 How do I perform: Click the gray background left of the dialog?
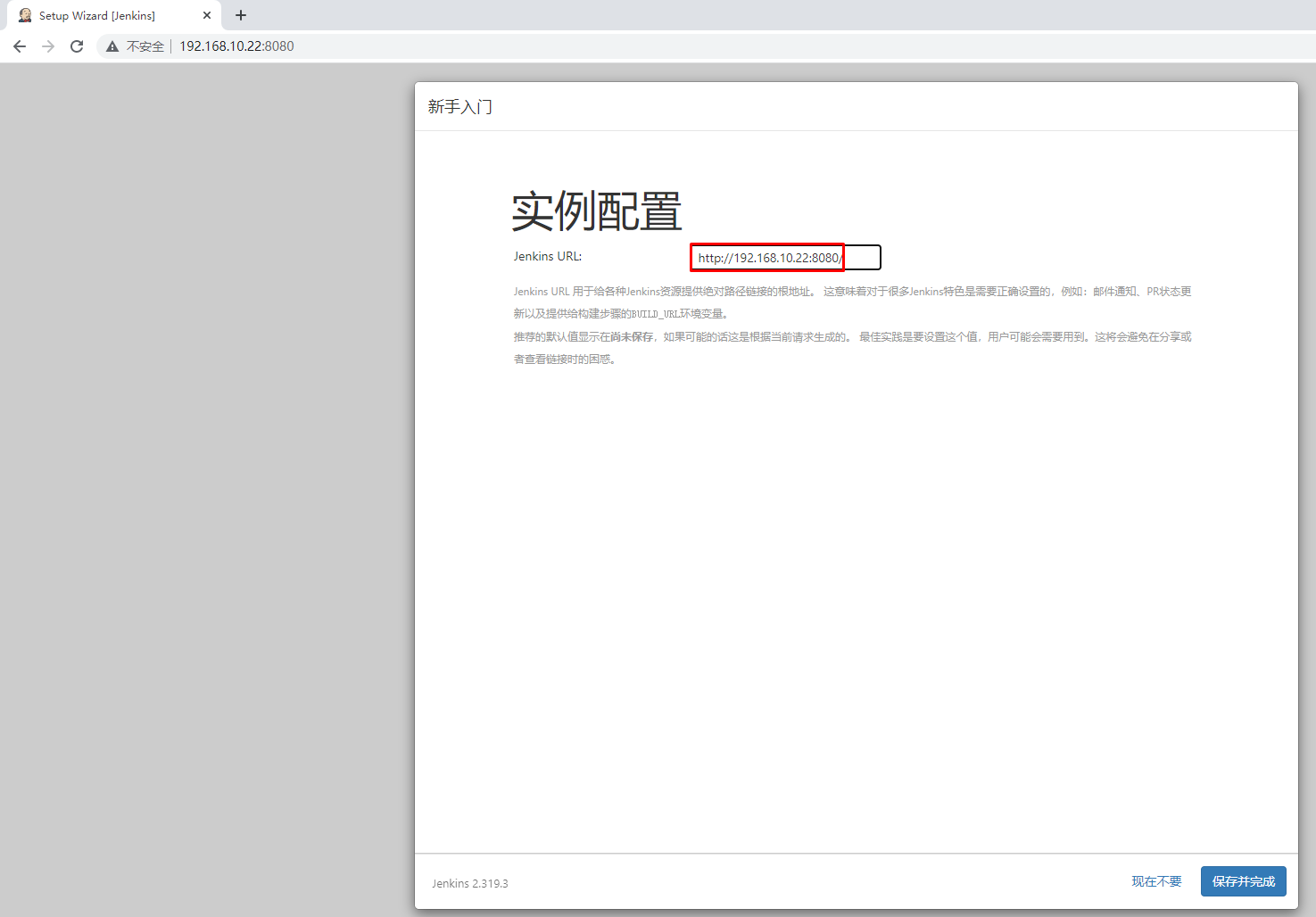[x=205, y=446]
